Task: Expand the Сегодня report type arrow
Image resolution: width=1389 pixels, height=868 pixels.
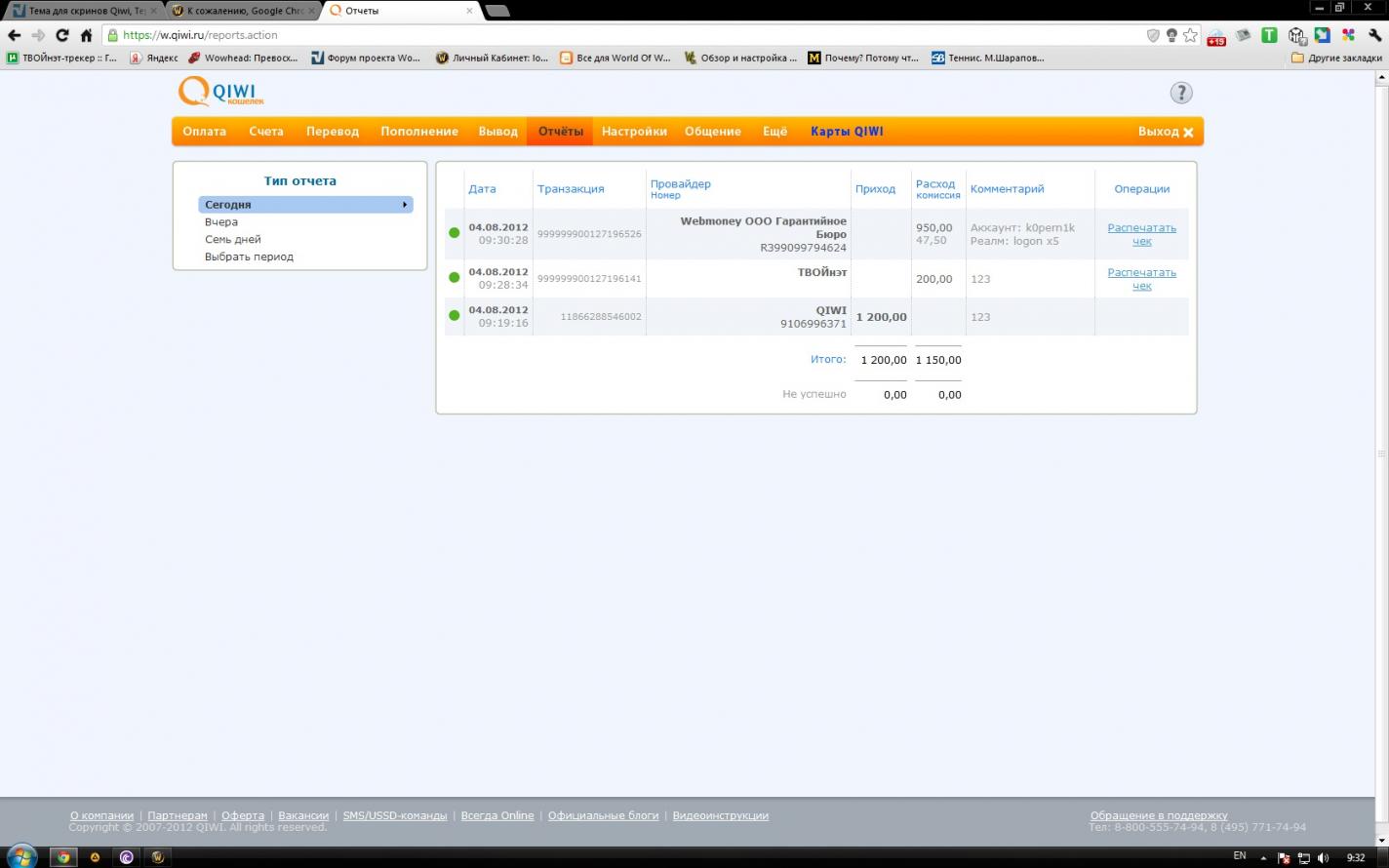Action: click(404, 205)
